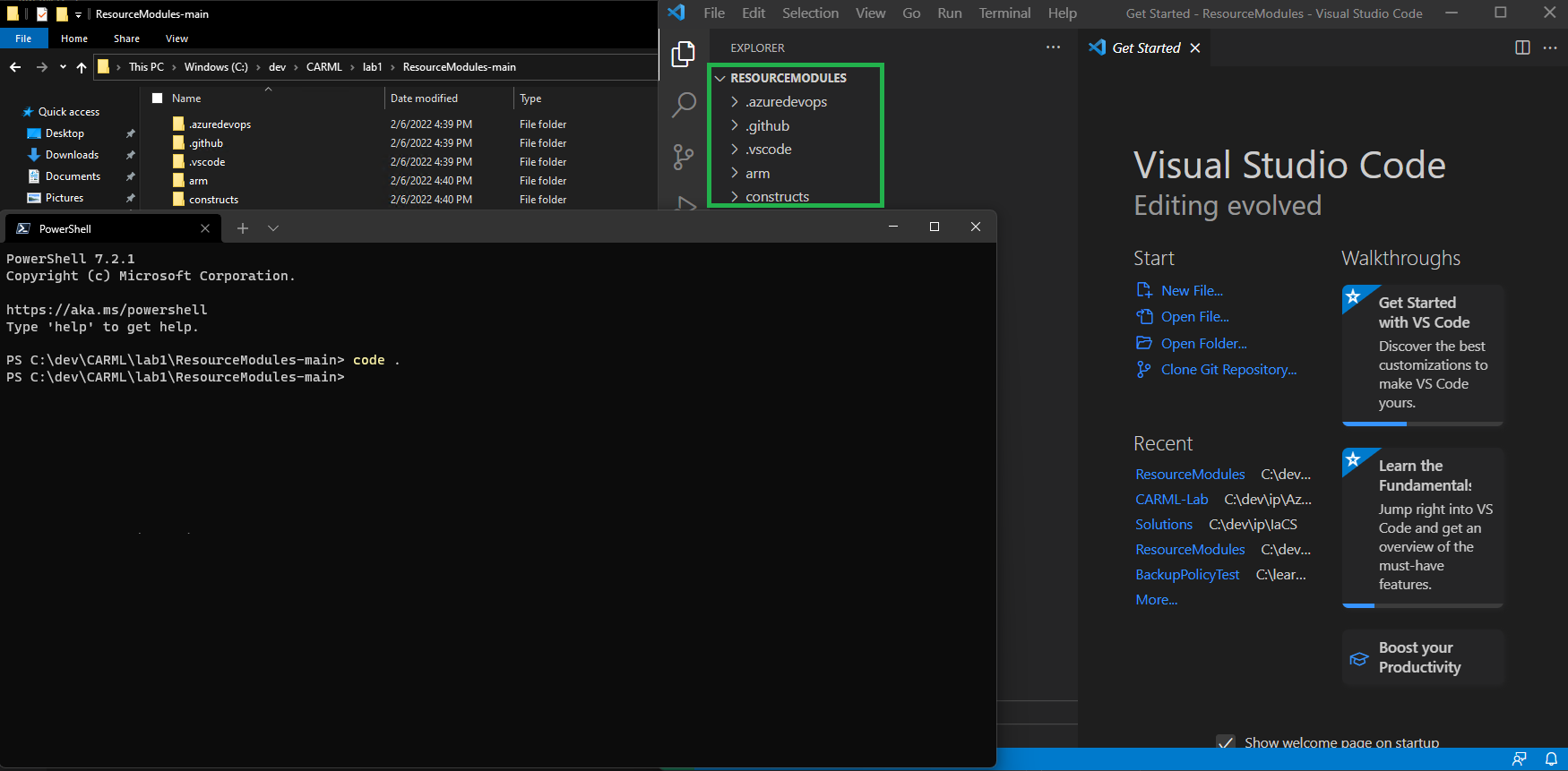The width and height of the screenshot is (1568, 771).
Task: Sort File Explorer by Date modified column
Action: (424, 99)
